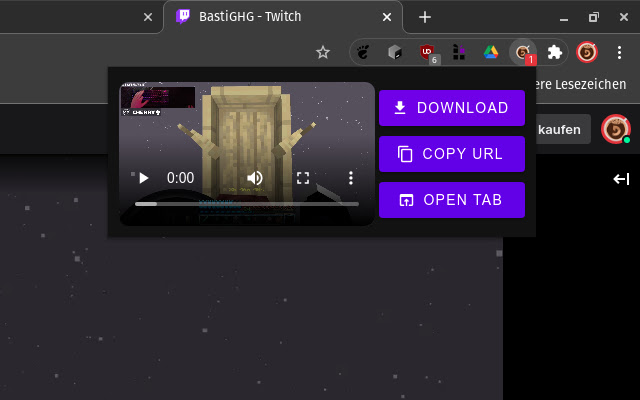Restore the browser window size
Image resolution: width=640 pixels, height=400 pixels.
click(x=593, y=17)
